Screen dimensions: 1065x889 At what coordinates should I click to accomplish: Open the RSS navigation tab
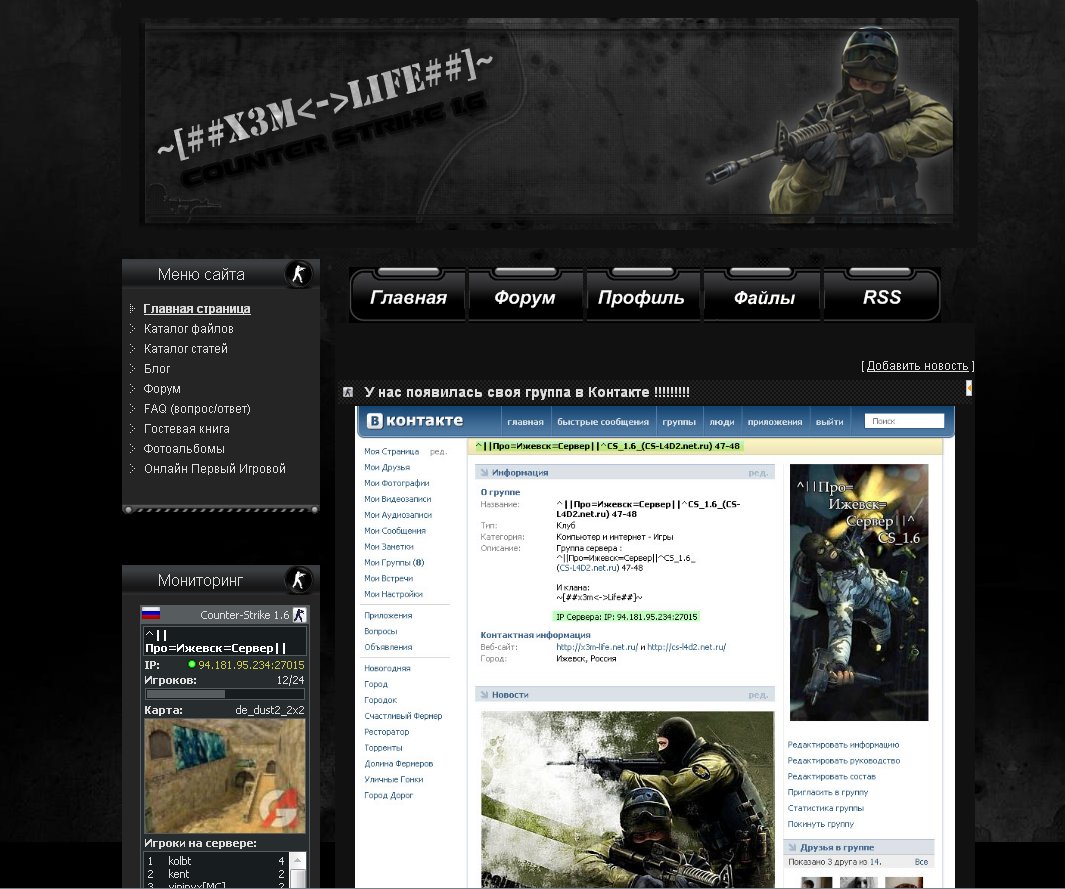[882, 297]
